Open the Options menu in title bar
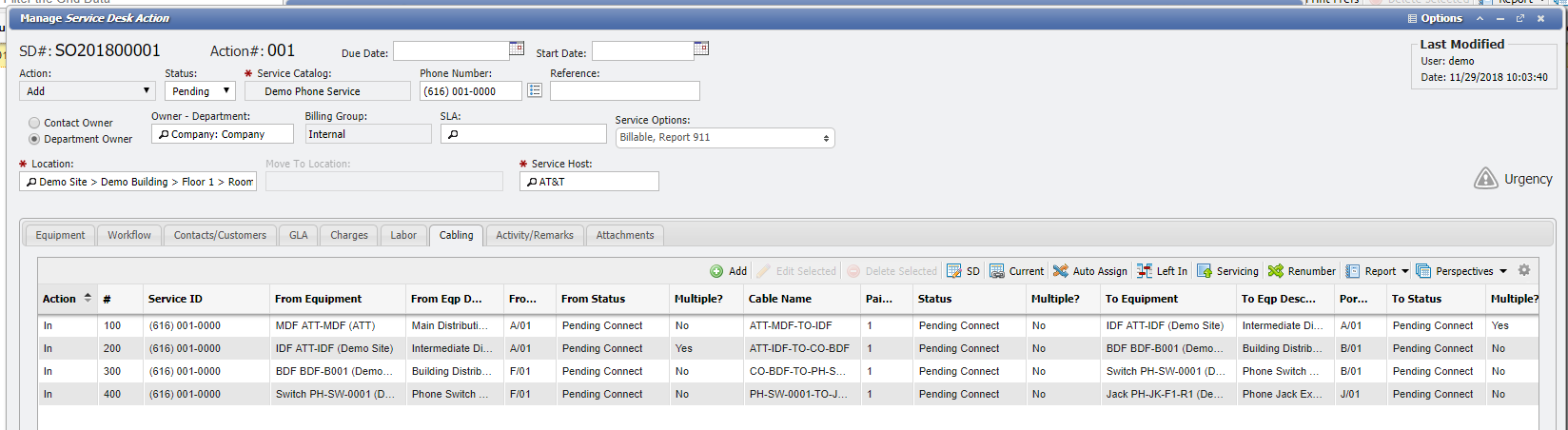Screen dimensions: 1568x430 1435,18
